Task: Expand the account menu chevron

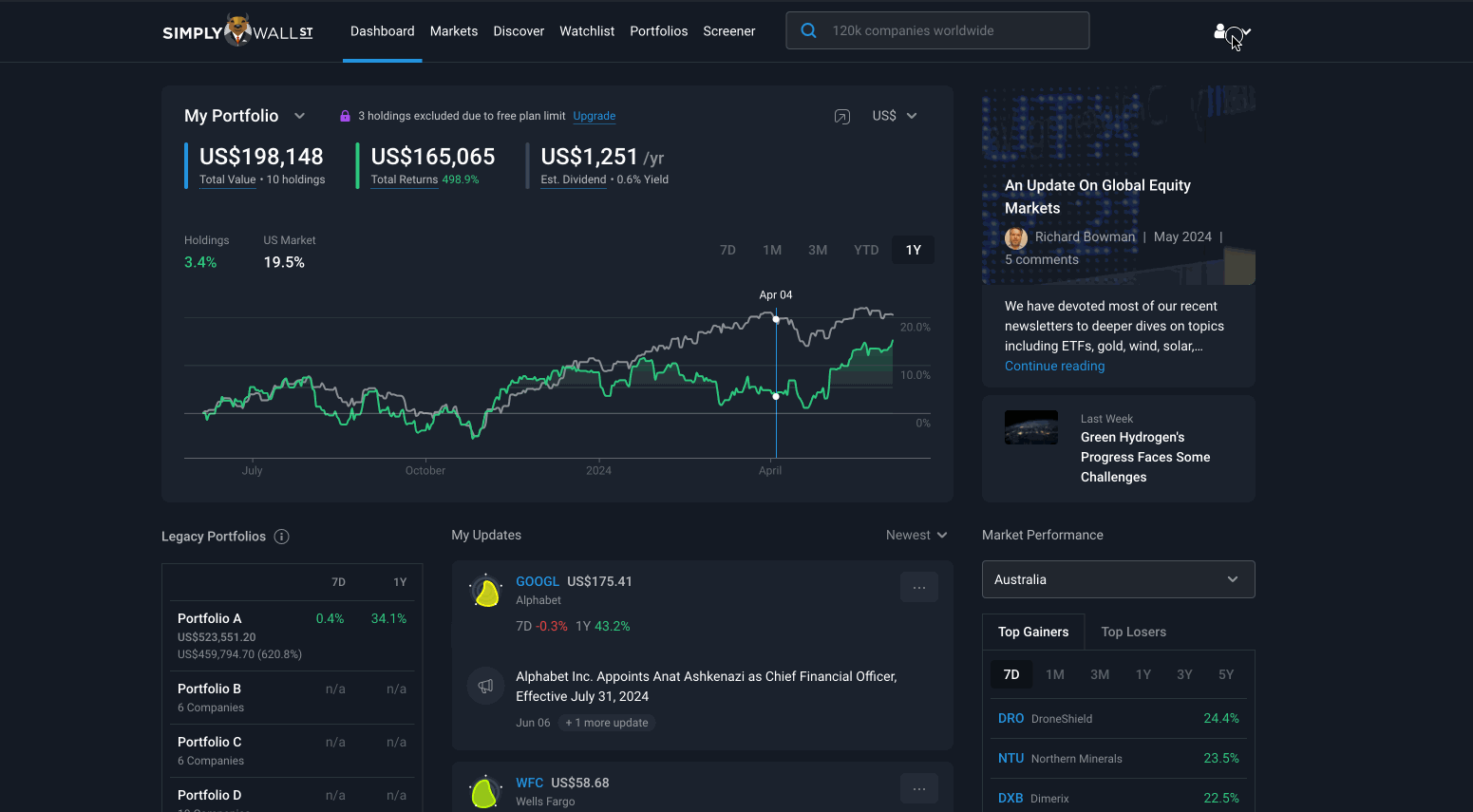Action: pos(1246,31)
